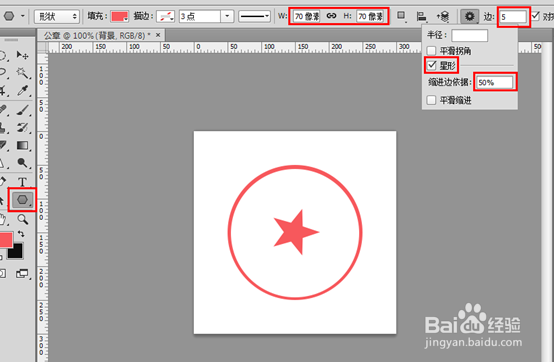The image size is (554, 362).
Task: Select the Magic Wand tool
Action: click(x=23, y=73)
